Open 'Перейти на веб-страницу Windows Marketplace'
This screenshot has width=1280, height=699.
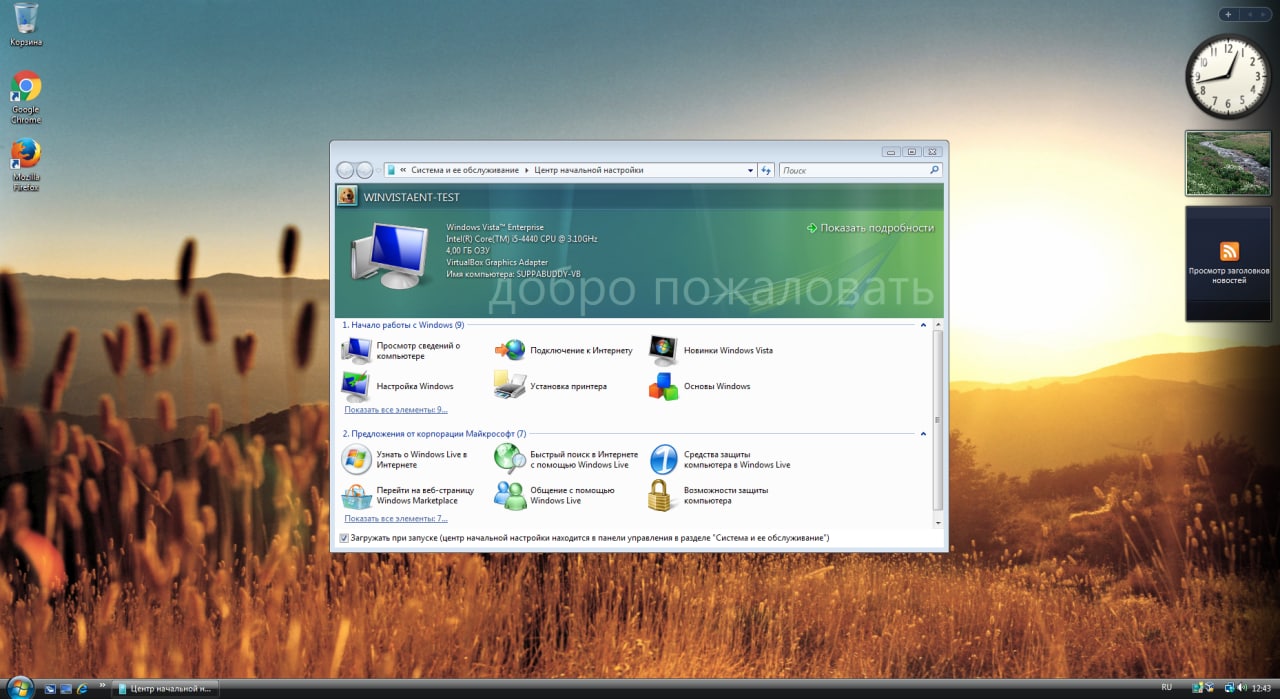tap(408, 496)
